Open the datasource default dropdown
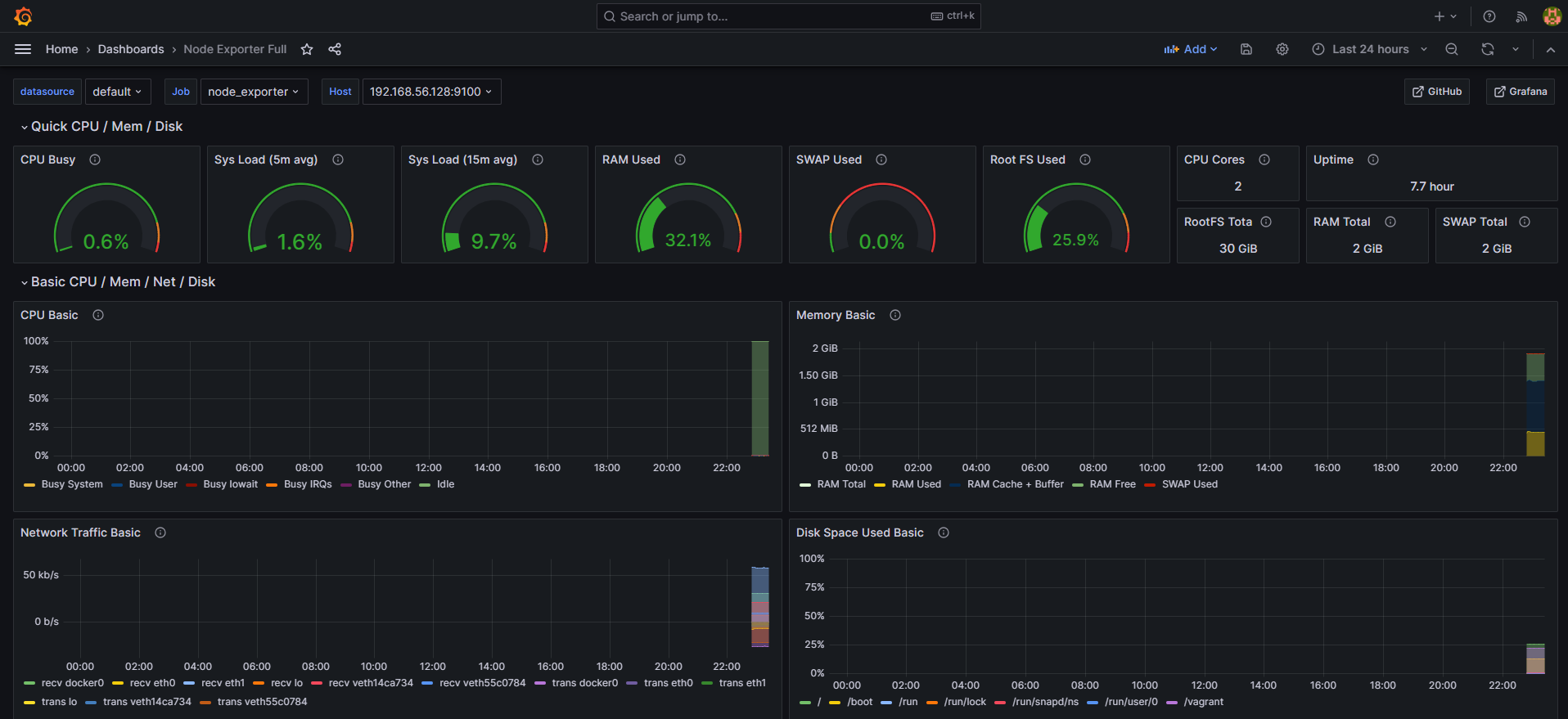Image resolution: width=1568 pixels, height=719 pixels. pyautogui.click(x=117, y=92)
